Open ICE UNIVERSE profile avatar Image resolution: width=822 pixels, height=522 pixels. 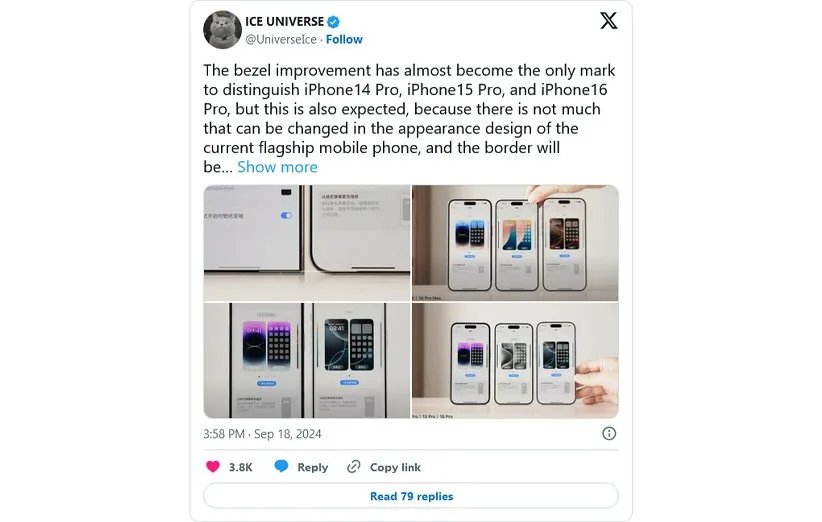(222, 30)
